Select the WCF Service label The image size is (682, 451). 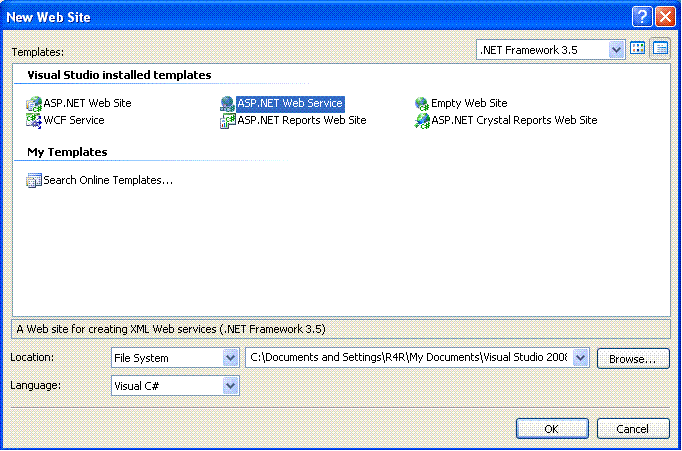click(74, 120)
